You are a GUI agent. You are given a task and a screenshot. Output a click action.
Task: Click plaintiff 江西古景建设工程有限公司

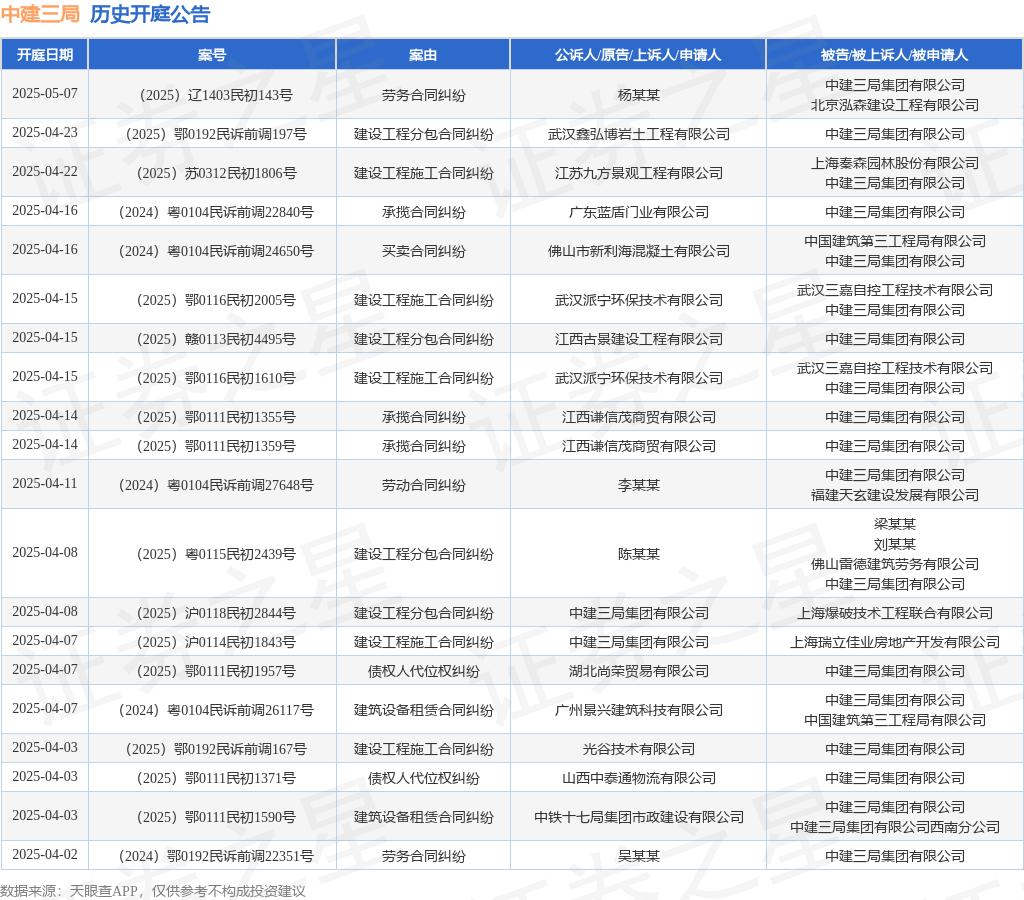point(638,339)
